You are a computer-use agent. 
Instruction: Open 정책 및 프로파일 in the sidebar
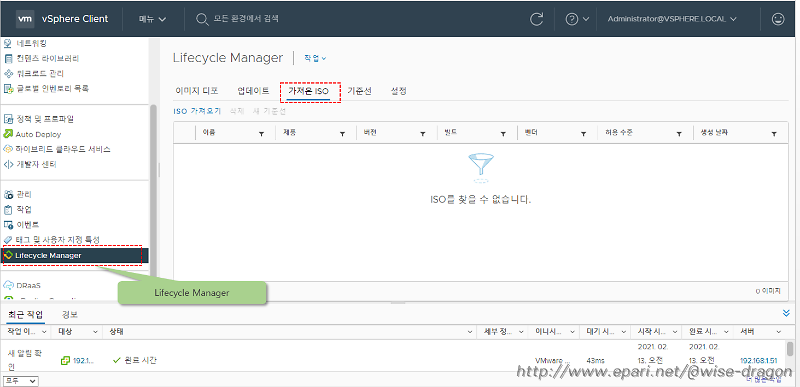point(45,119)
